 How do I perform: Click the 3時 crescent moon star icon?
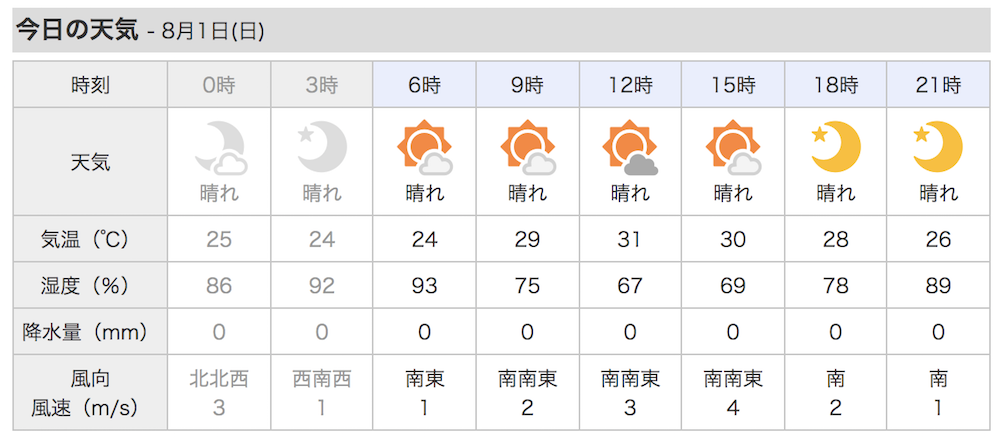pos(322,146)
